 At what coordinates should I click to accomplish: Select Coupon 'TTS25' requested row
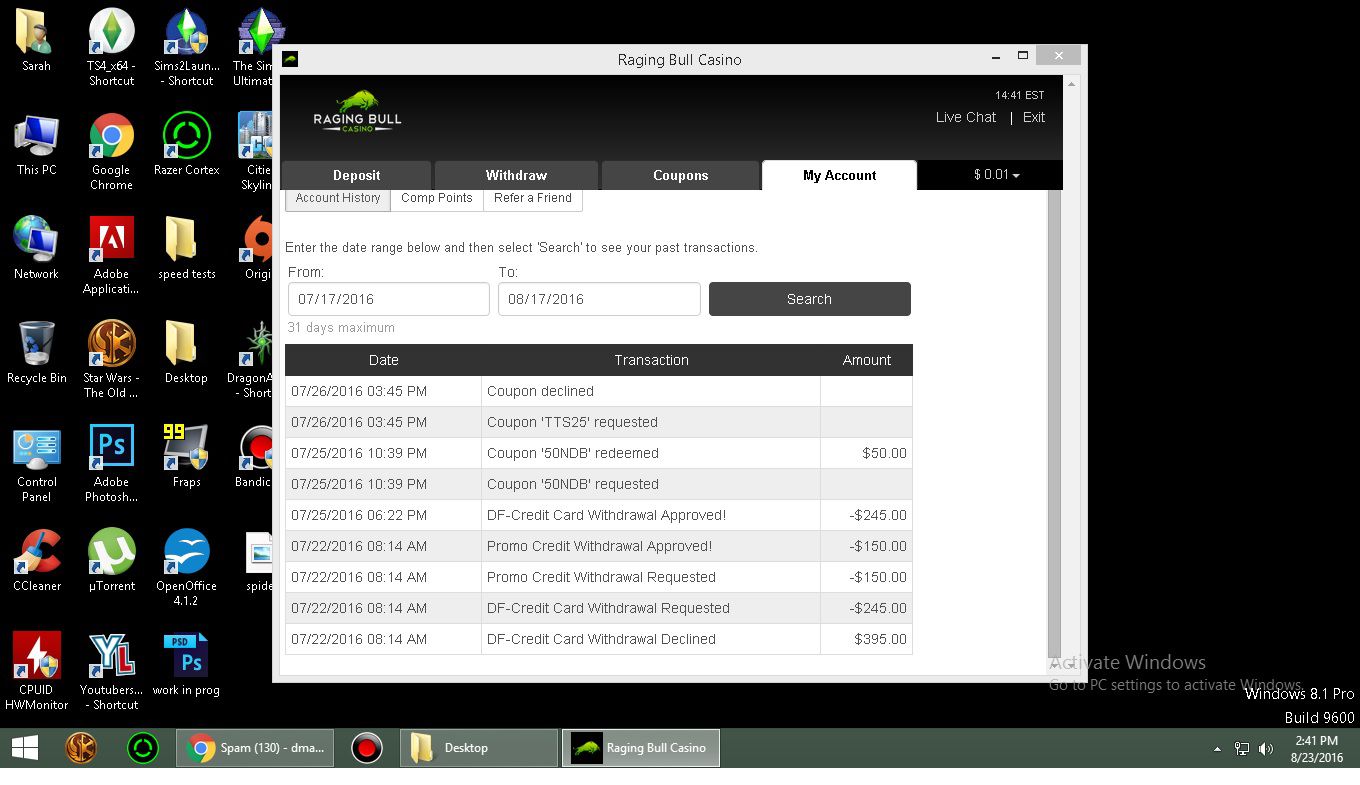point(599,422)
